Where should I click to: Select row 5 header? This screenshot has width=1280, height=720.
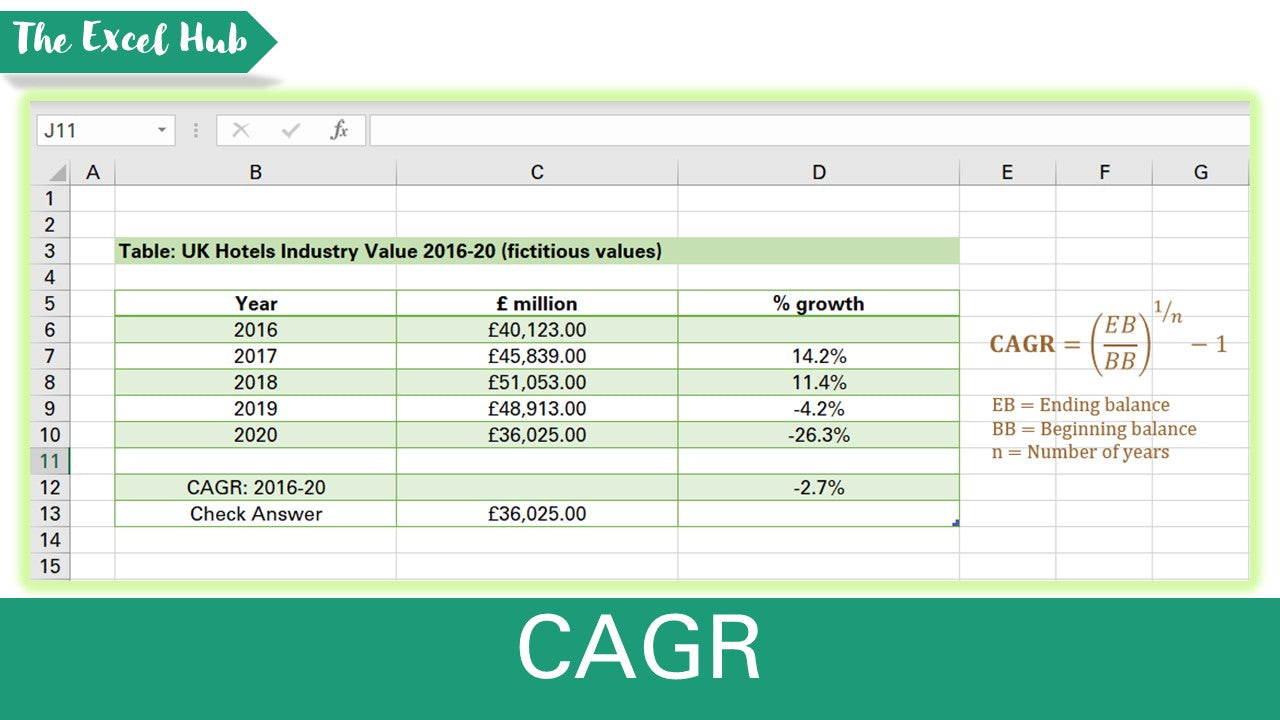50,303
